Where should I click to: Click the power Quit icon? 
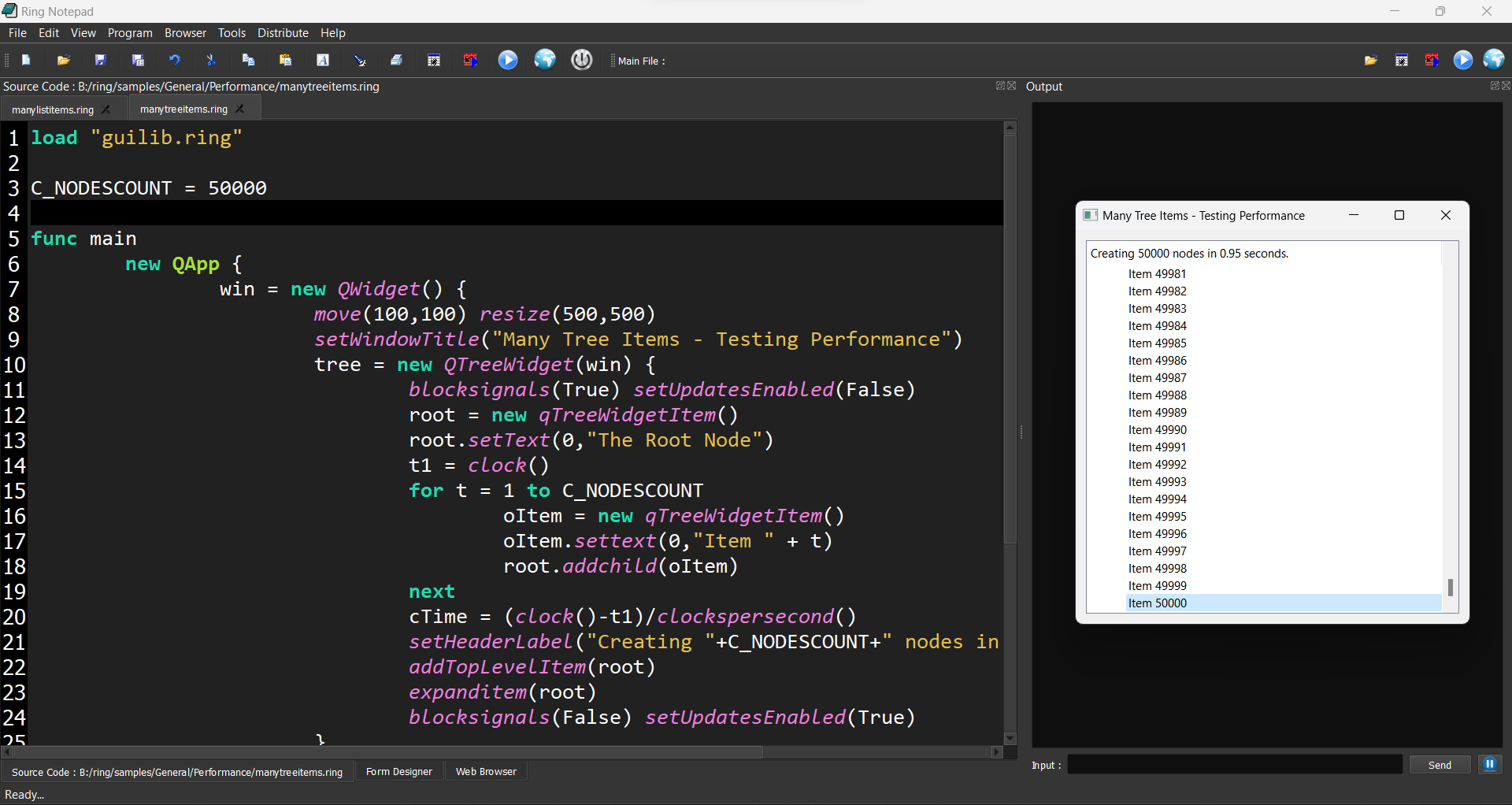click(x=582, y=60)
